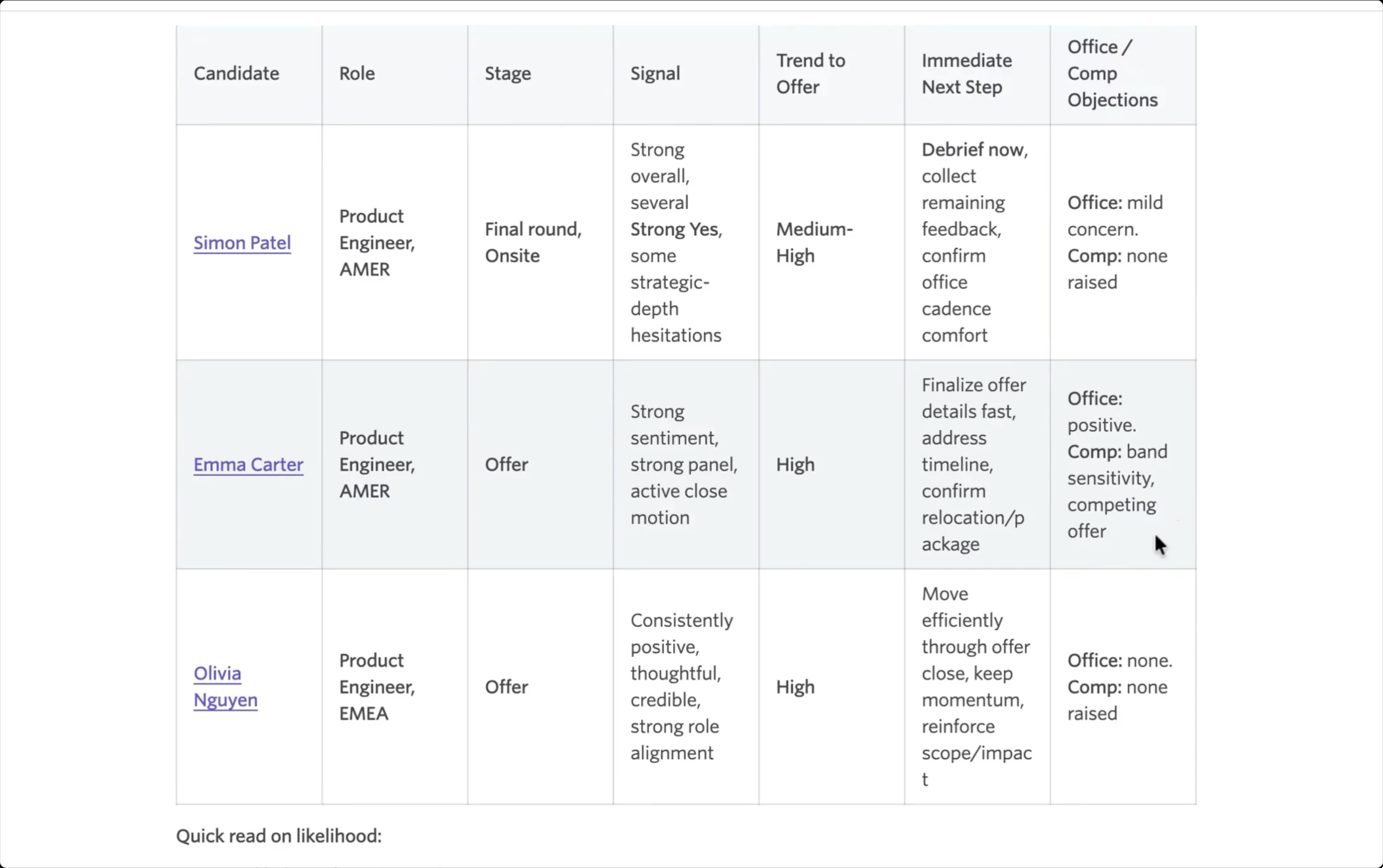This screenshot has width=1383, height=868.
Task: Open Olivia Nguyen candidate link
Action: click(x=225, y=687)
